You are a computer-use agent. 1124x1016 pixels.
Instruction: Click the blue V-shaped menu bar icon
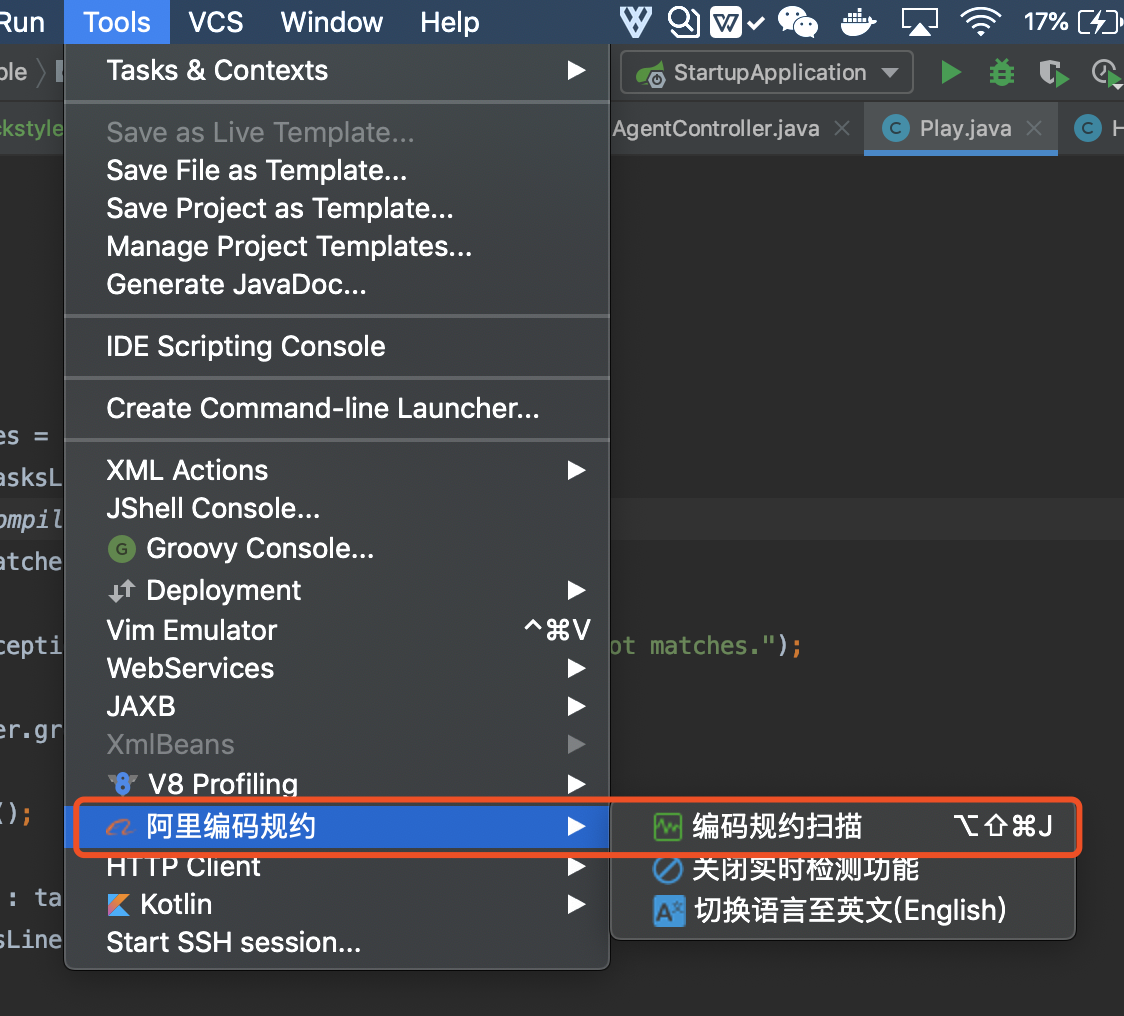636,22
